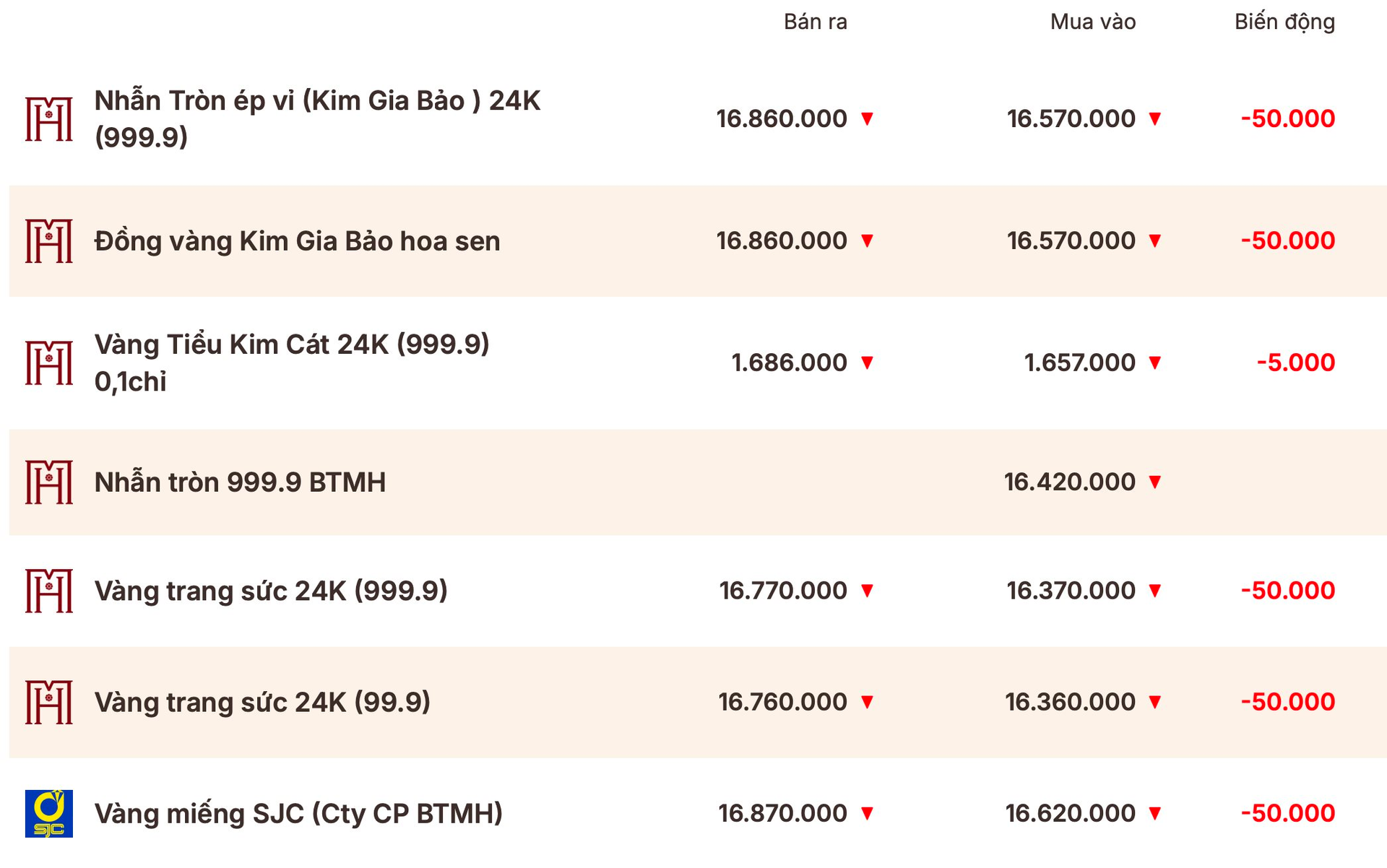The image size is (1387, 868).
Task: Click the 16.370.000 buy price
Action: [1071, 590]
